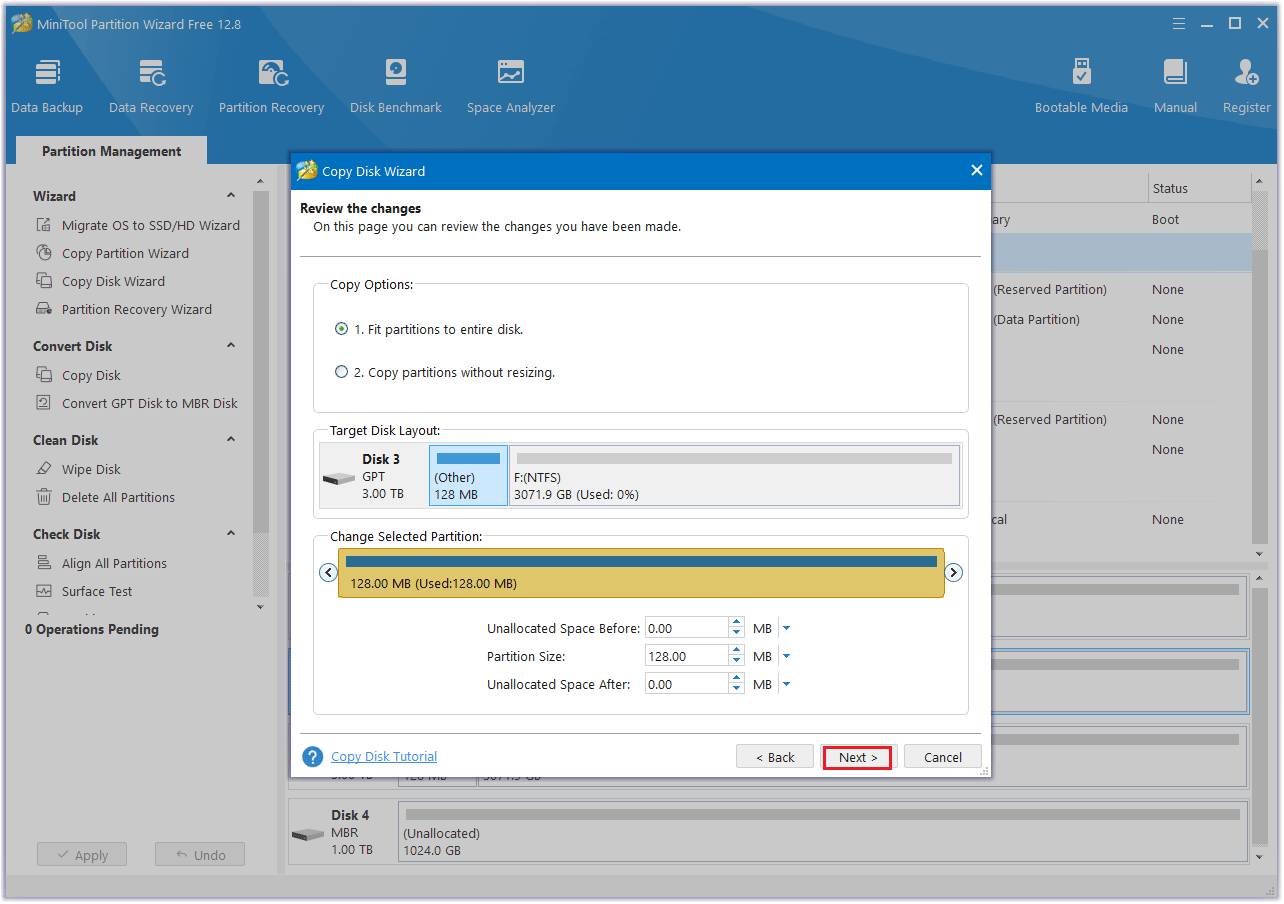Collapse the Clean Disk section
This screenshot has width=1284, height=904.
click(231, 440)
